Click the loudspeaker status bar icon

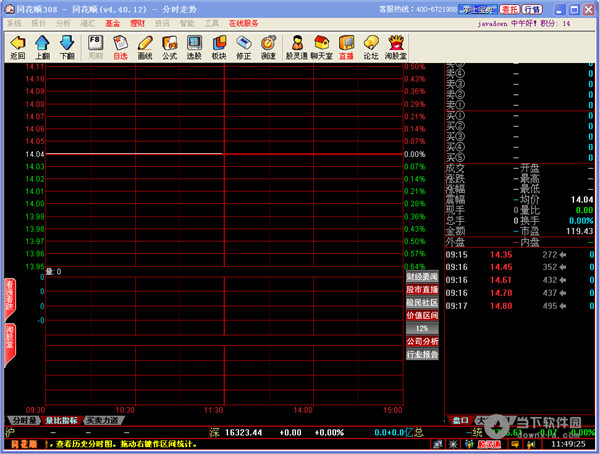coord(531,444)
